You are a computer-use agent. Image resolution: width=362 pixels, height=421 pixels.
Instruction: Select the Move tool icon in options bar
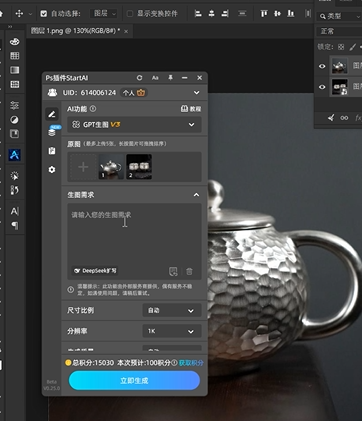click(x=19, y=13)
